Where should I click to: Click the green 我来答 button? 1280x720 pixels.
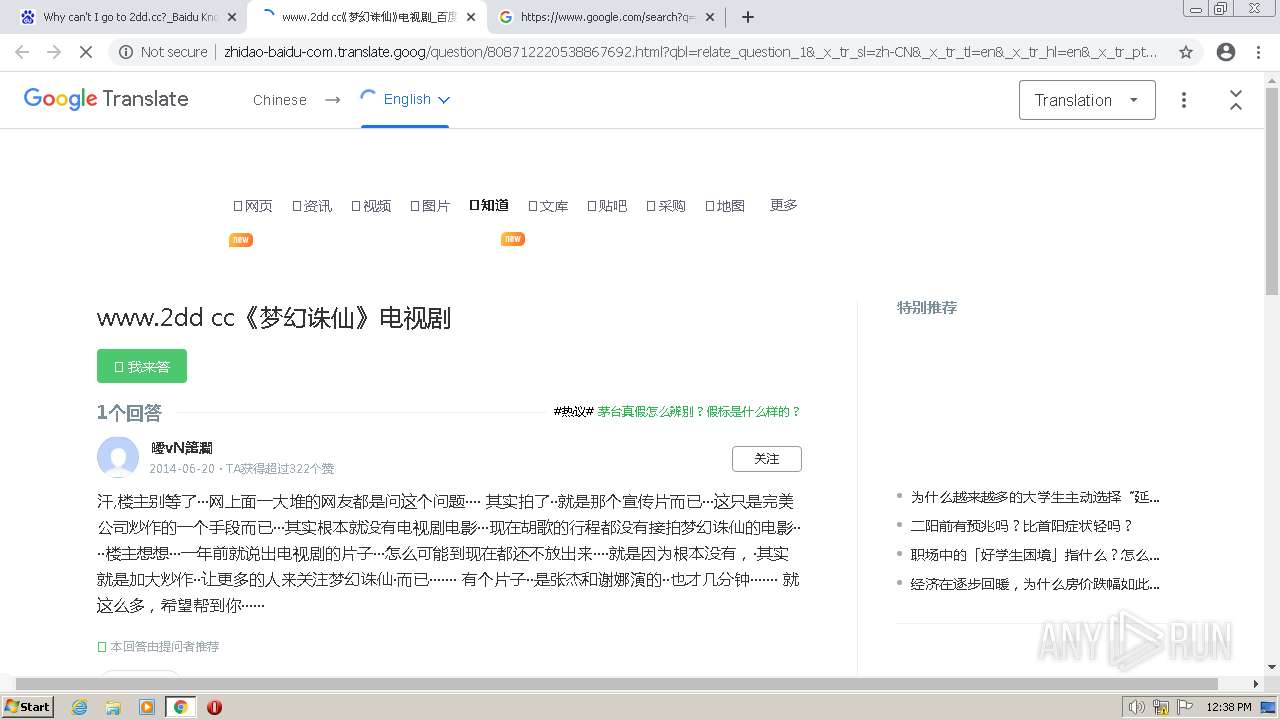pos(142,366)
